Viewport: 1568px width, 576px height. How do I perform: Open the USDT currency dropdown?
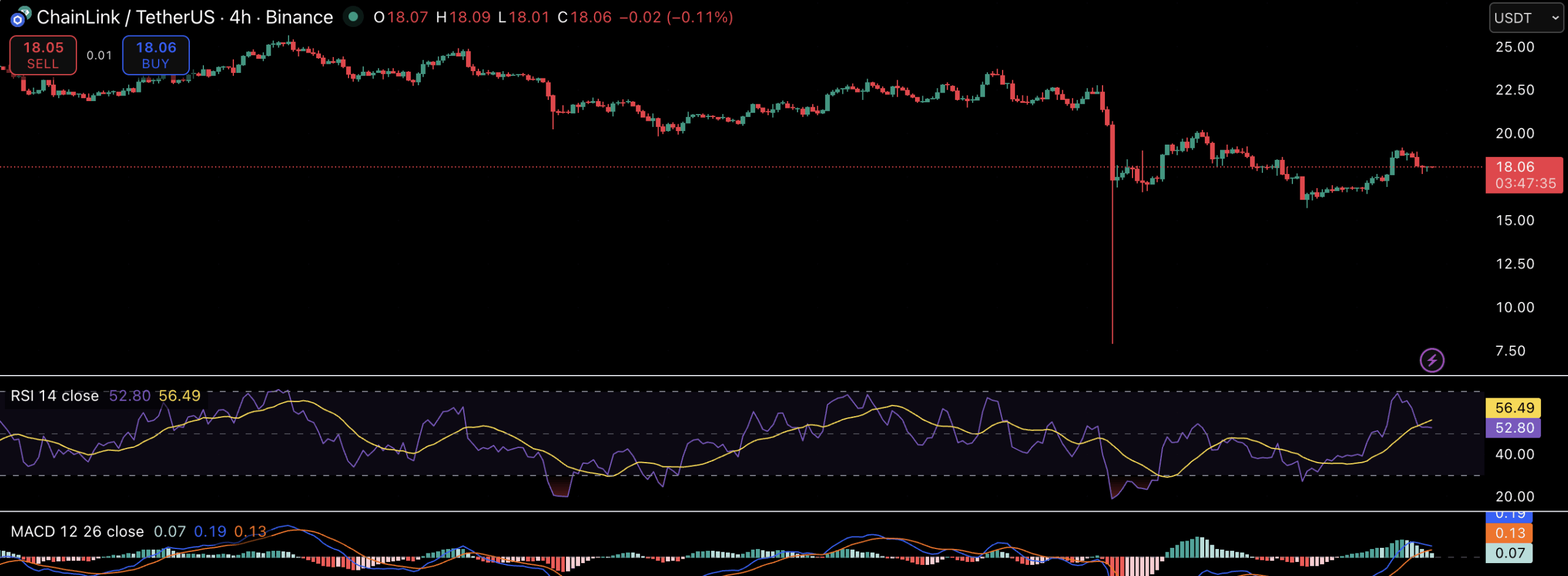[x=1526, y=18]
